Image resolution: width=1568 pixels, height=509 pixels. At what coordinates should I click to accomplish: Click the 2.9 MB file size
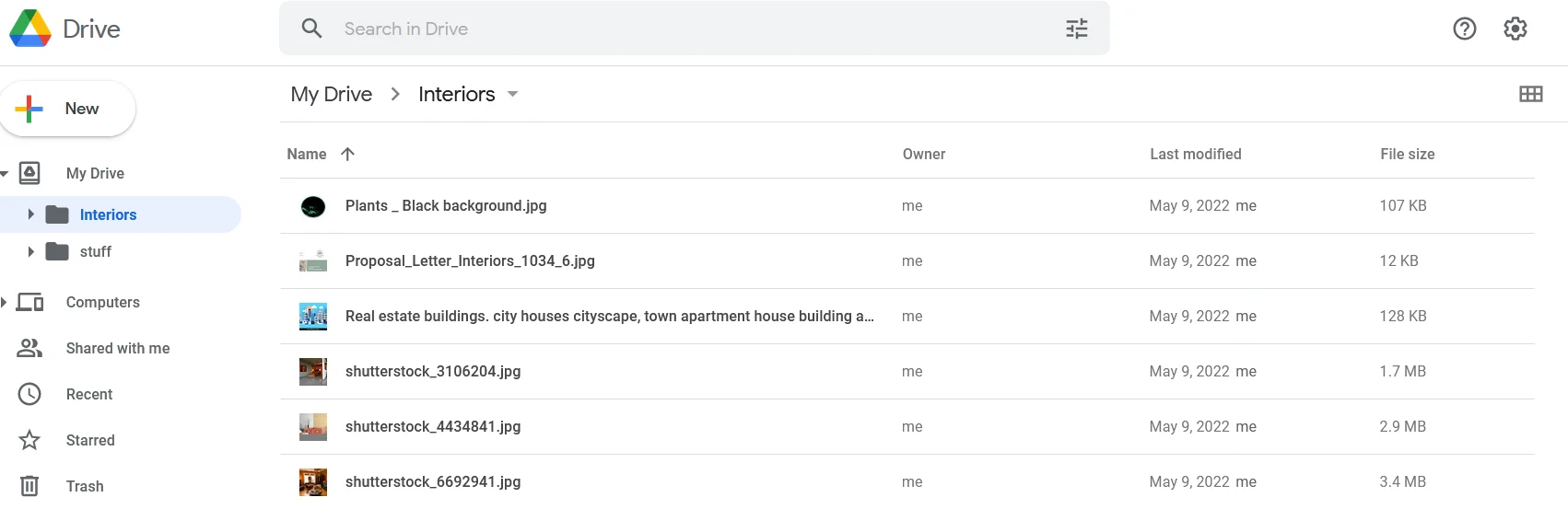(1402, 426)
